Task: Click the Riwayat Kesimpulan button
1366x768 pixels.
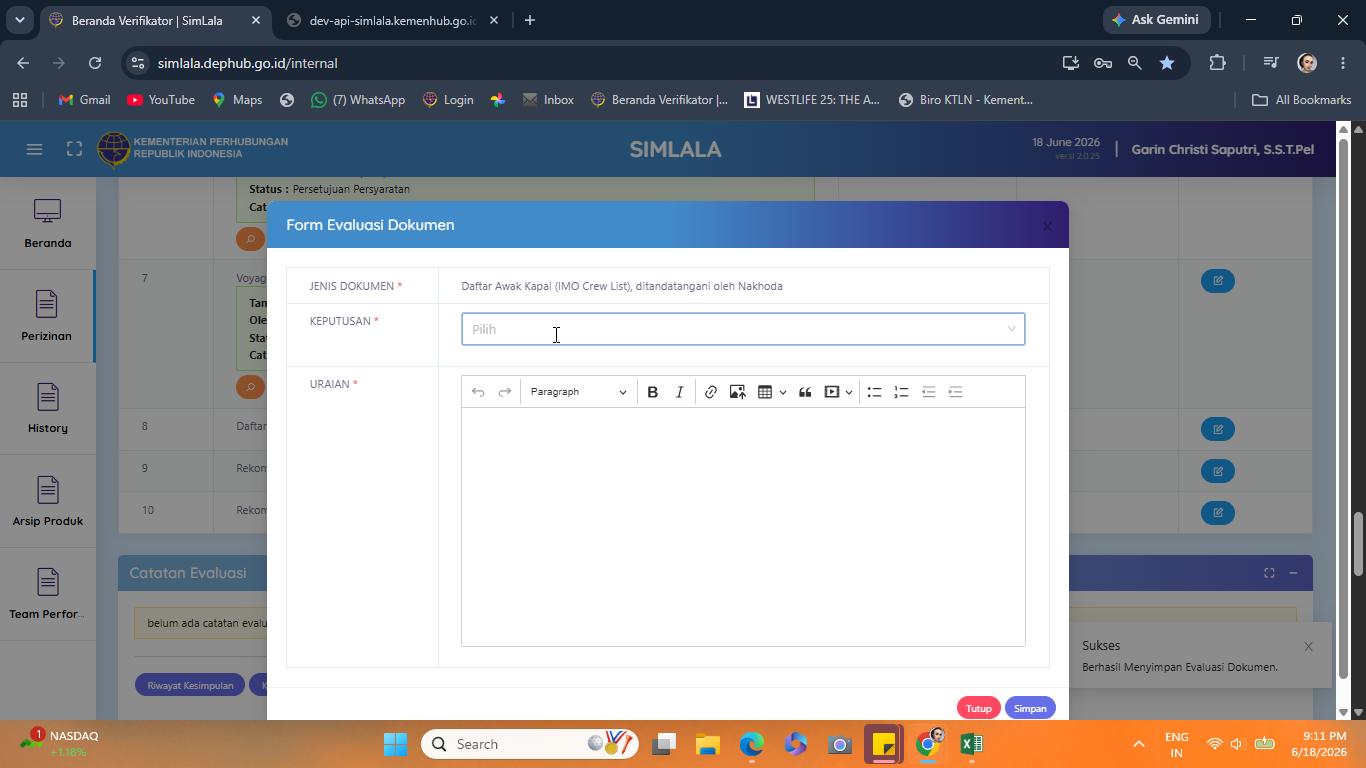Action: (190, 685)
